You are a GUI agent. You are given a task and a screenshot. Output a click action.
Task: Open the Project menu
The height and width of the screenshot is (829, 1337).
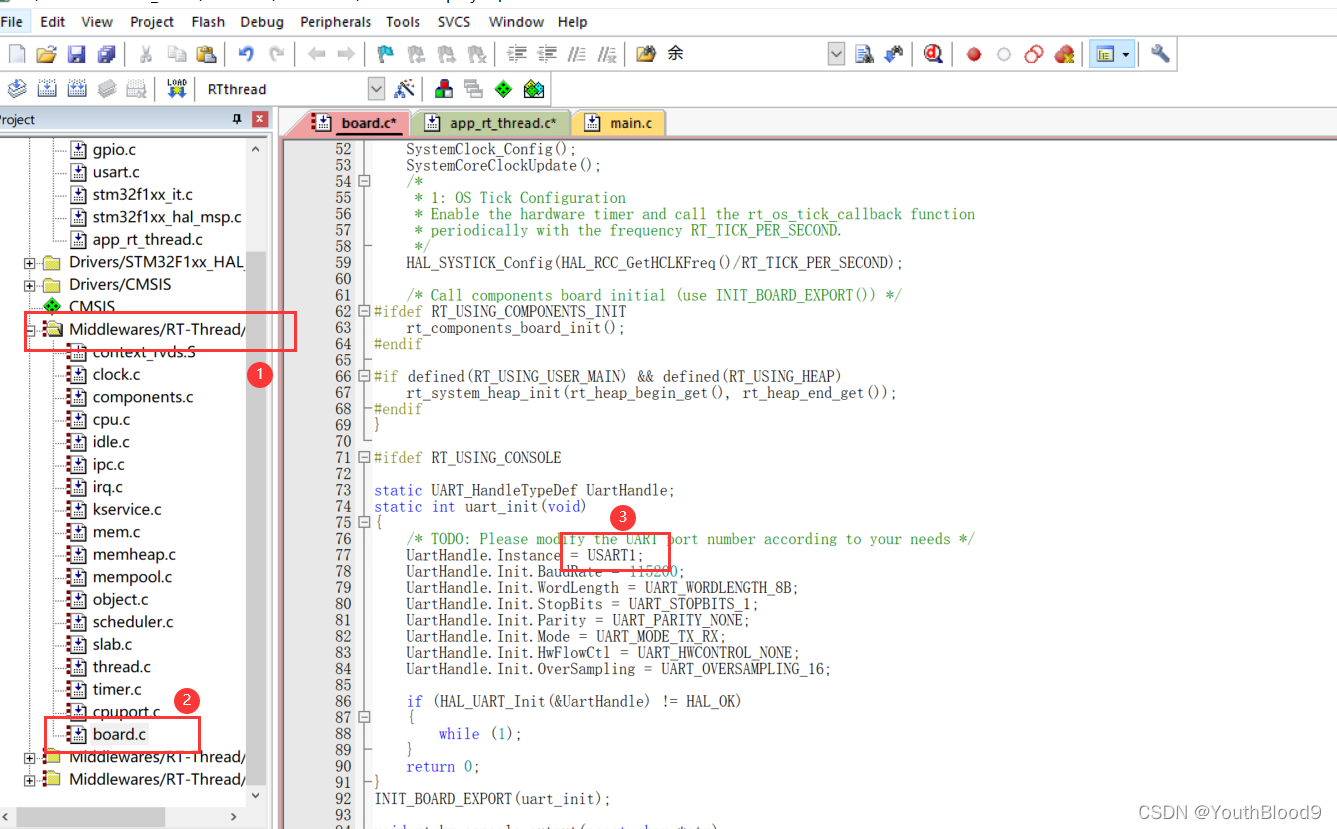point(152,21)
